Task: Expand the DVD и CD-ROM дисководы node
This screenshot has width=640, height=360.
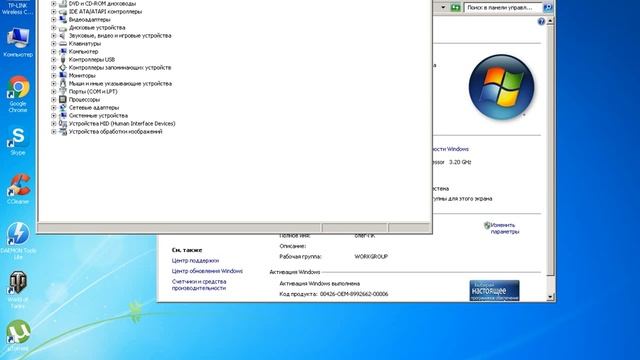Action: point(53,4)
